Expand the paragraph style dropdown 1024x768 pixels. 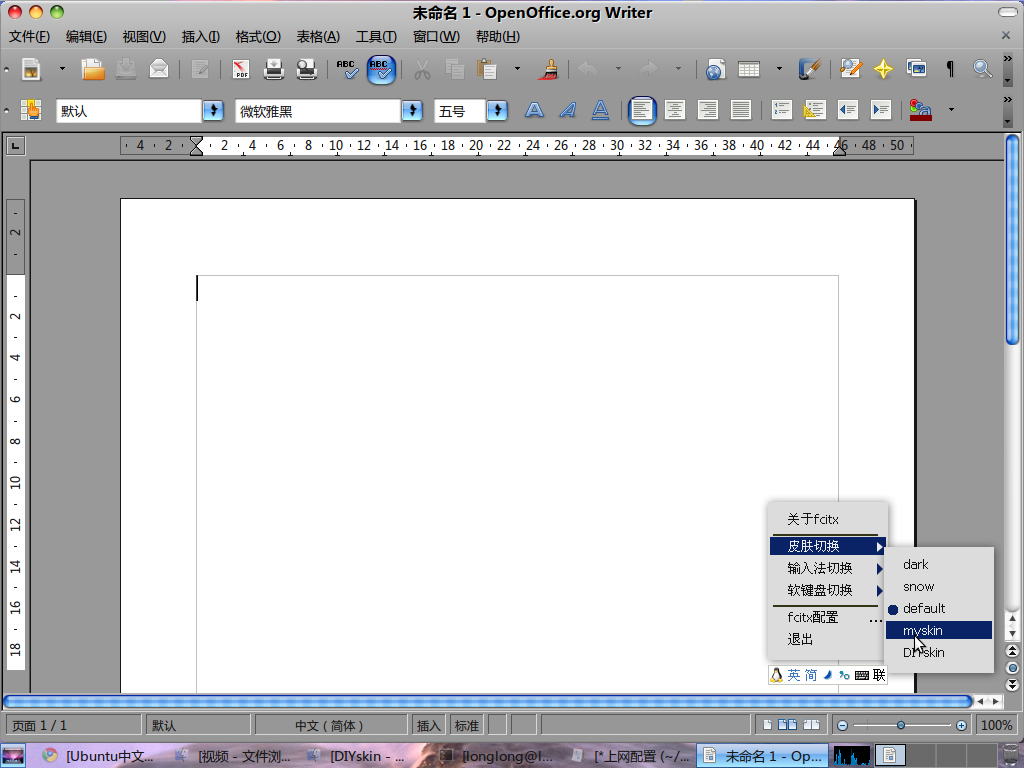tap(213, 110)
